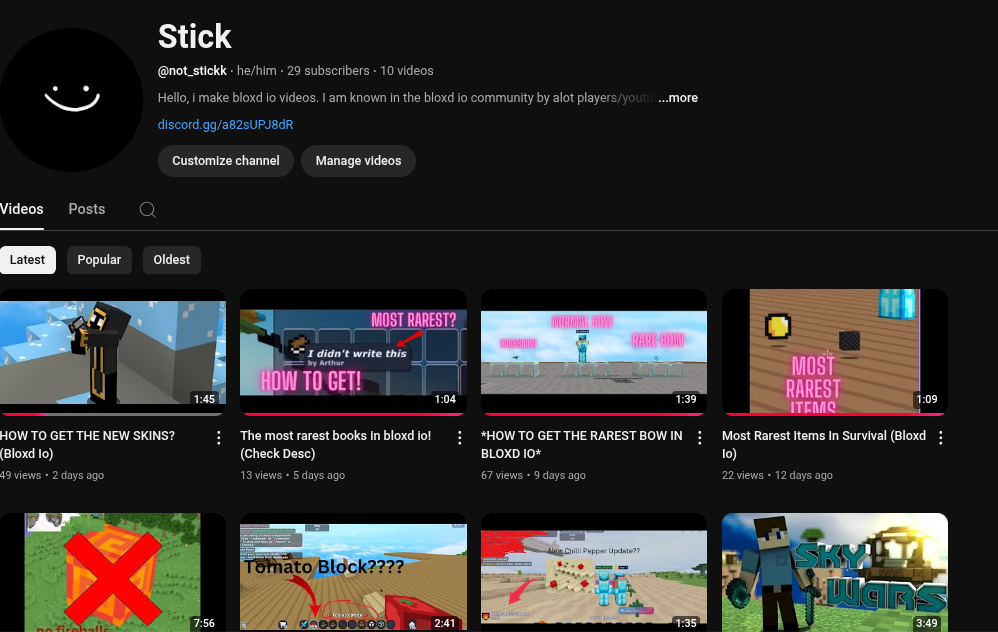Viewport: 998px width, 632px height.
Task: Select the Oldest sort filter chip
Action: point(171,260)
